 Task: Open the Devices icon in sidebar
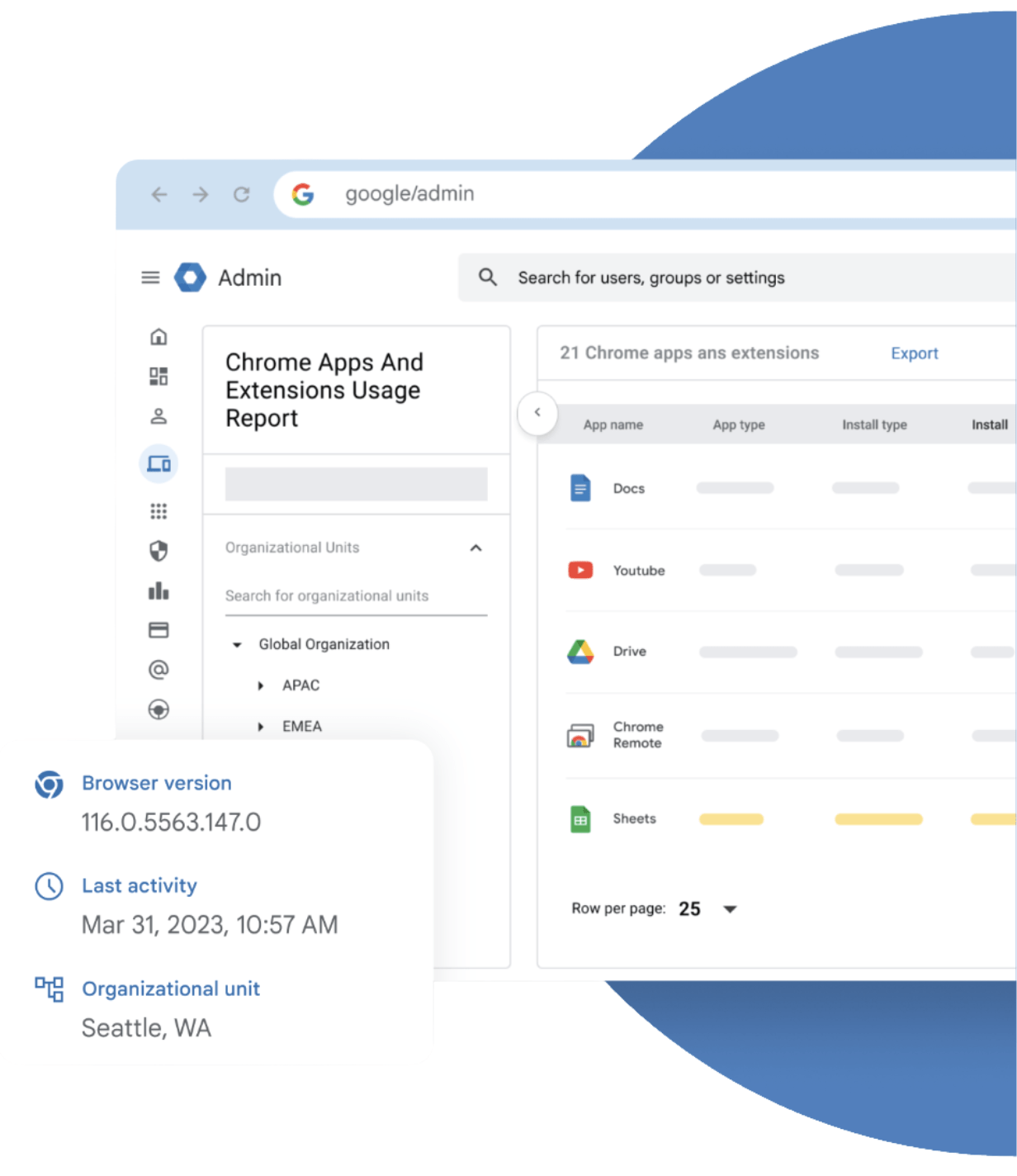click(158, 464)
